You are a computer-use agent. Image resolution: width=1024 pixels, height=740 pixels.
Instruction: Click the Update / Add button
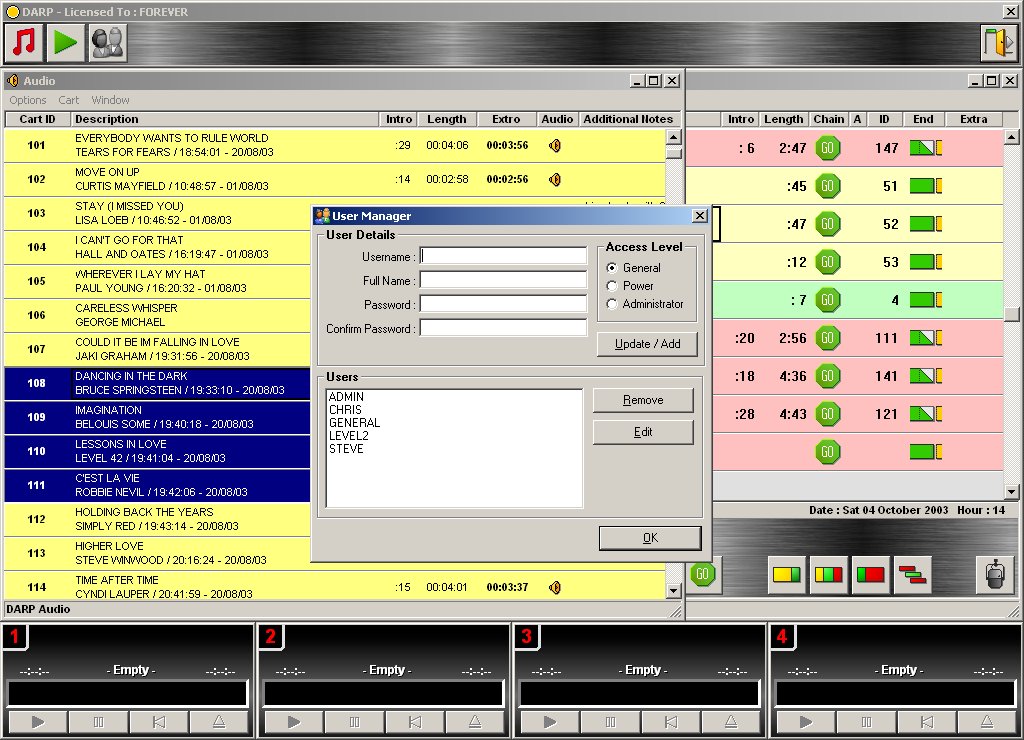647,344
